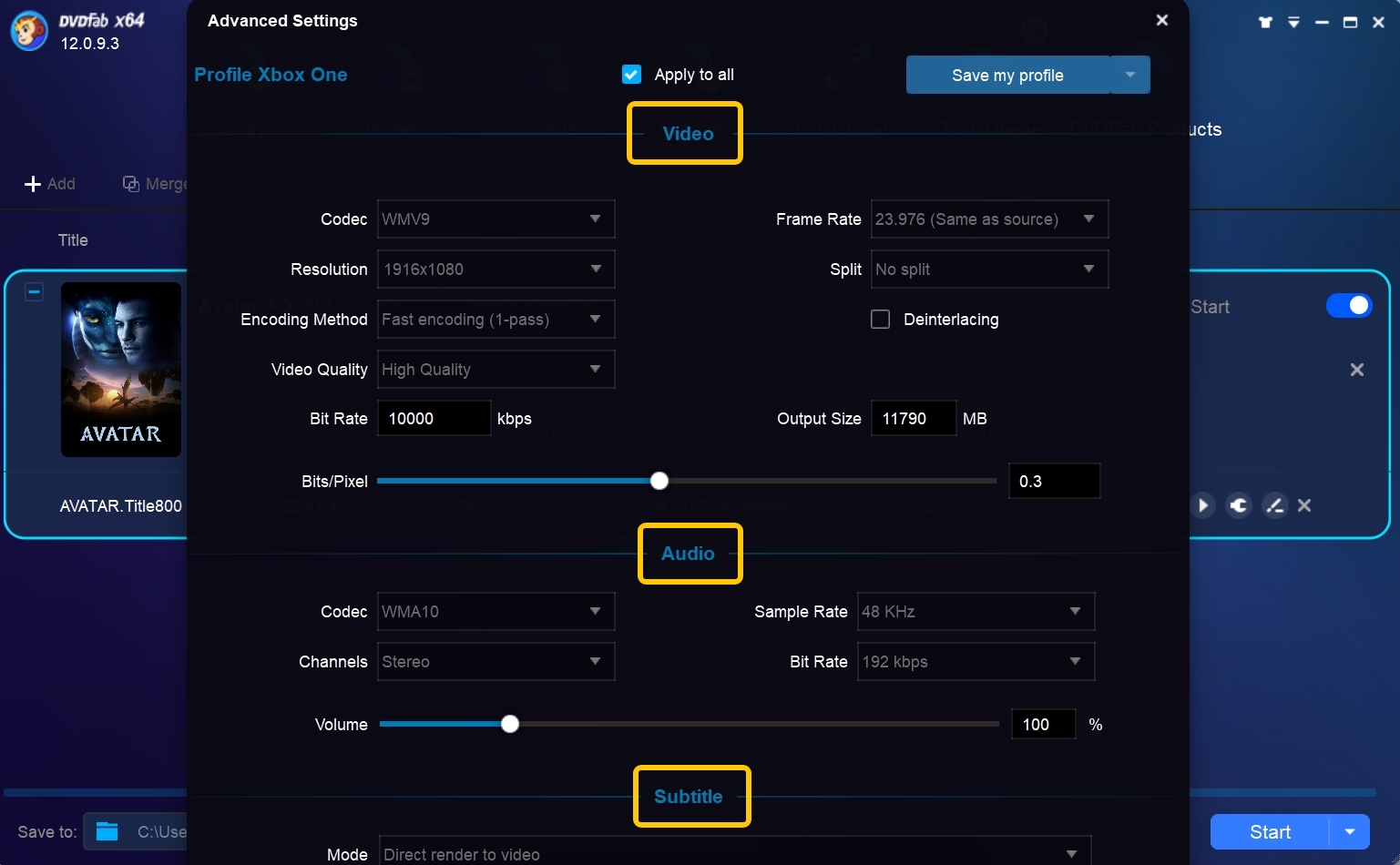1400x865 pixels.
Task: Remove title with X next to edit icon
Action: [x=1304, y=505]
